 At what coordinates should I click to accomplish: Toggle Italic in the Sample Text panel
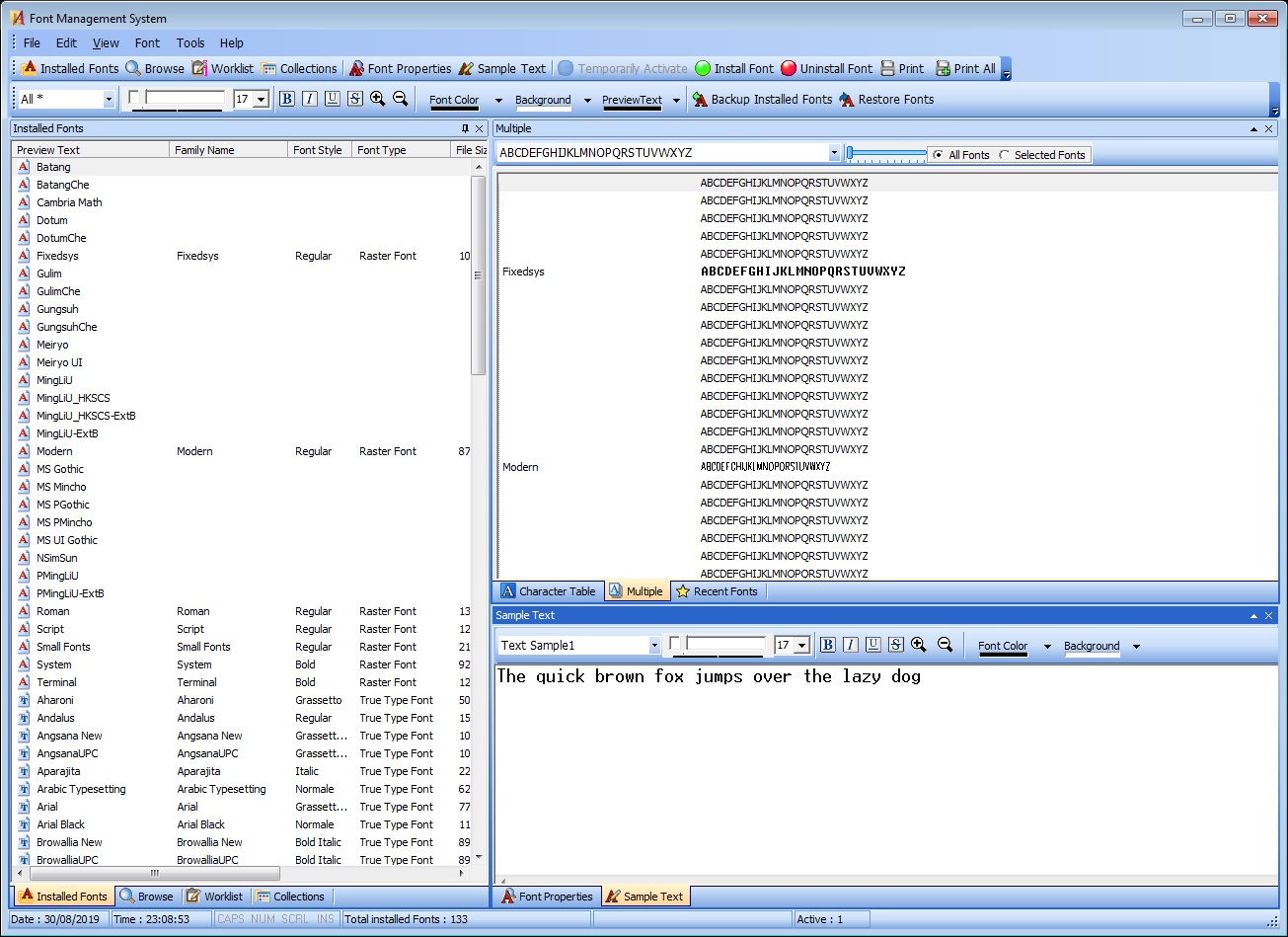(850, 645)
